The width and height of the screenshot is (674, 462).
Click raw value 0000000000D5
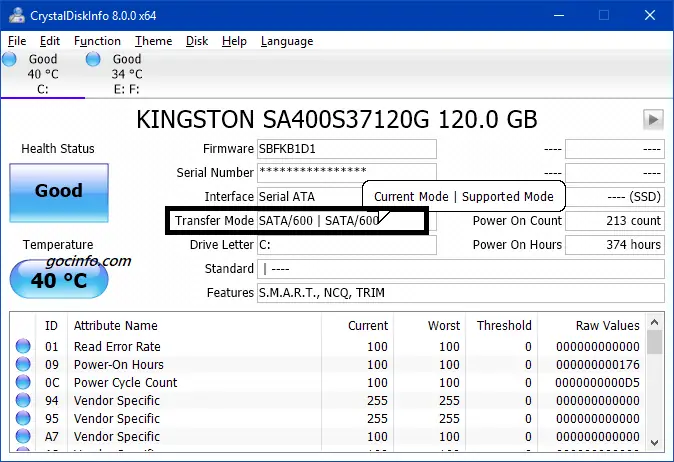pyautogui.click(x=597, y=382)
